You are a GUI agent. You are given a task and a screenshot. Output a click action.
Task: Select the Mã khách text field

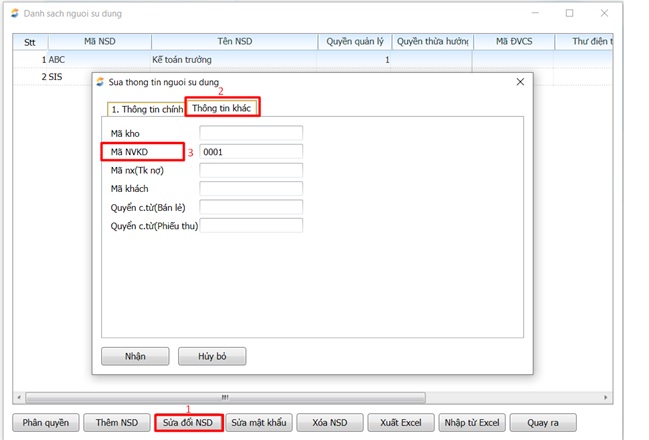click(250, 188)
